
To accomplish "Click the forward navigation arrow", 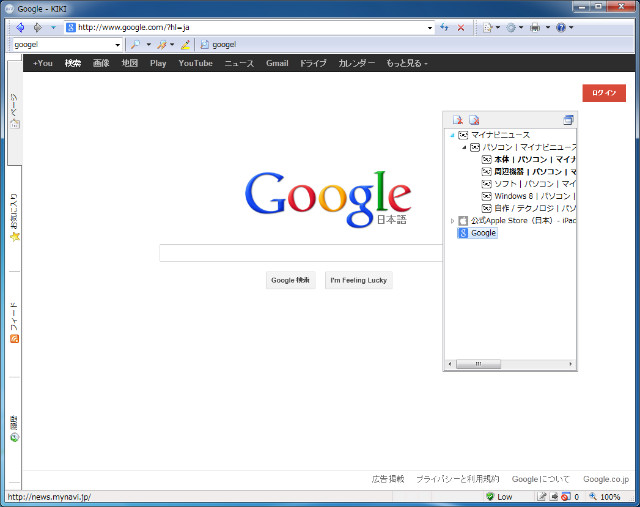I will click(x=38, y=27).
